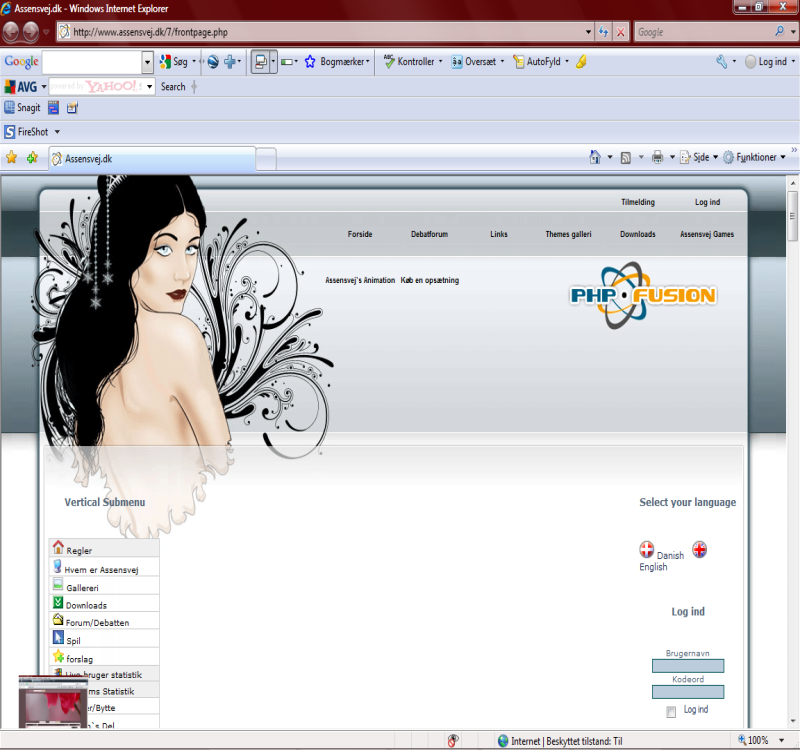Click the Tilmelding link
Screen dimensions: 800x750
click(638, 202)
